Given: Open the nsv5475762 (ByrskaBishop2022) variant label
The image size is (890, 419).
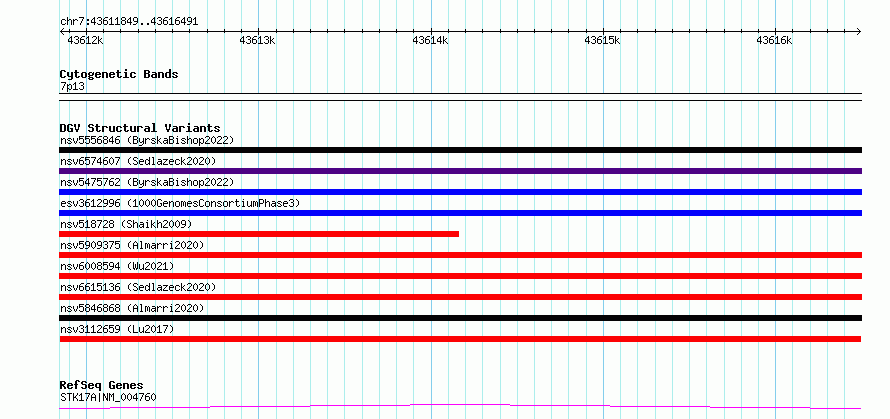Looking at the screenshot, I should [147, 182].
